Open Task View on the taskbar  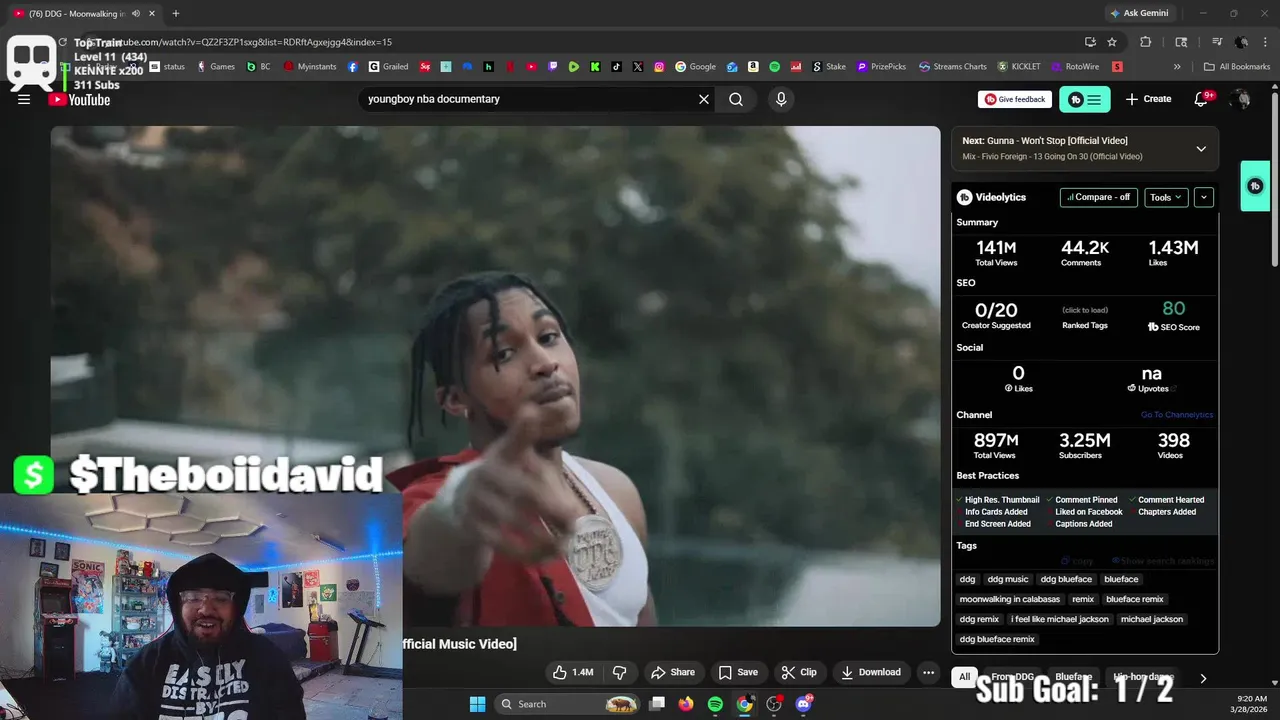[657, 704]
